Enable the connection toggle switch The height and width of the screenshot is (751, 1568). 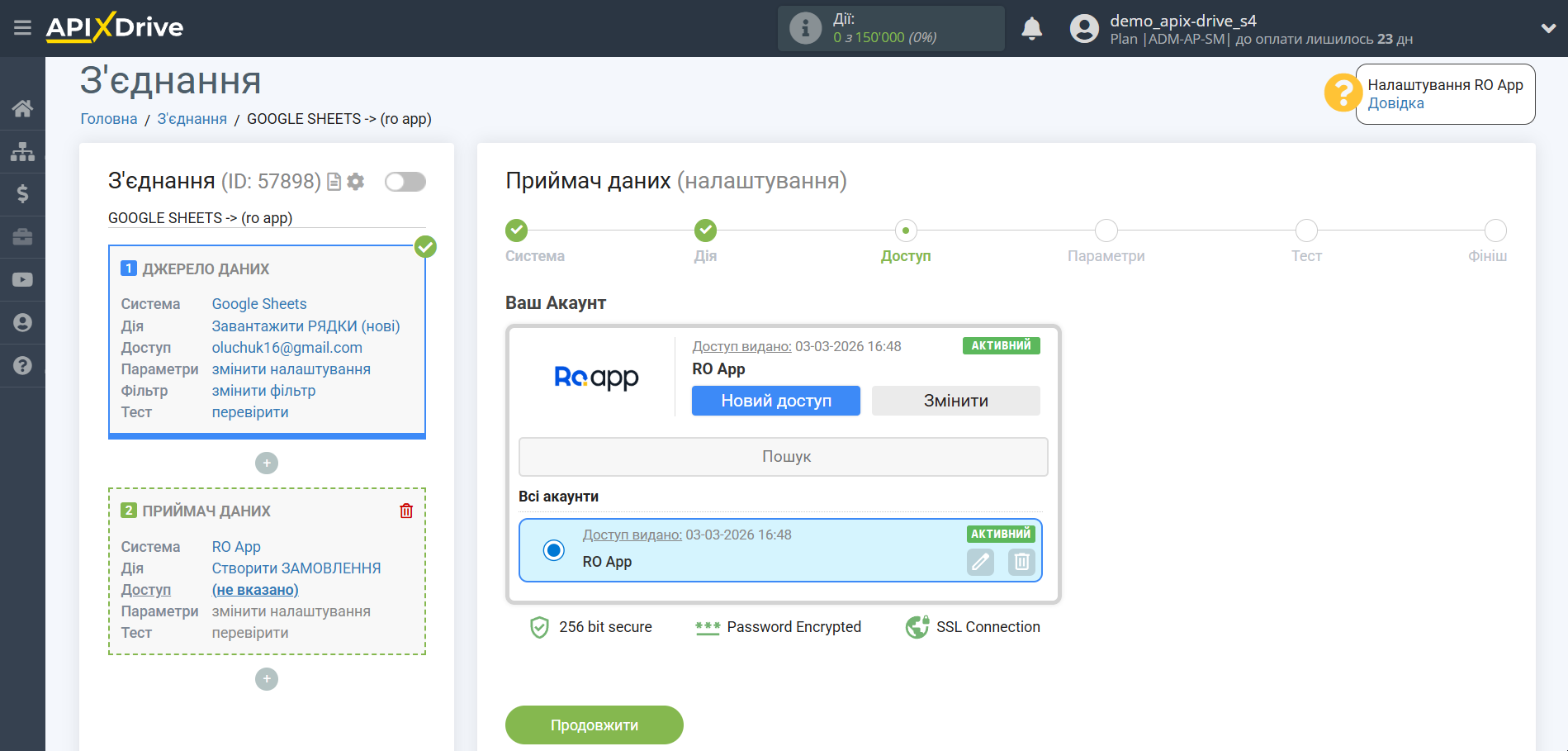[405, 181]
